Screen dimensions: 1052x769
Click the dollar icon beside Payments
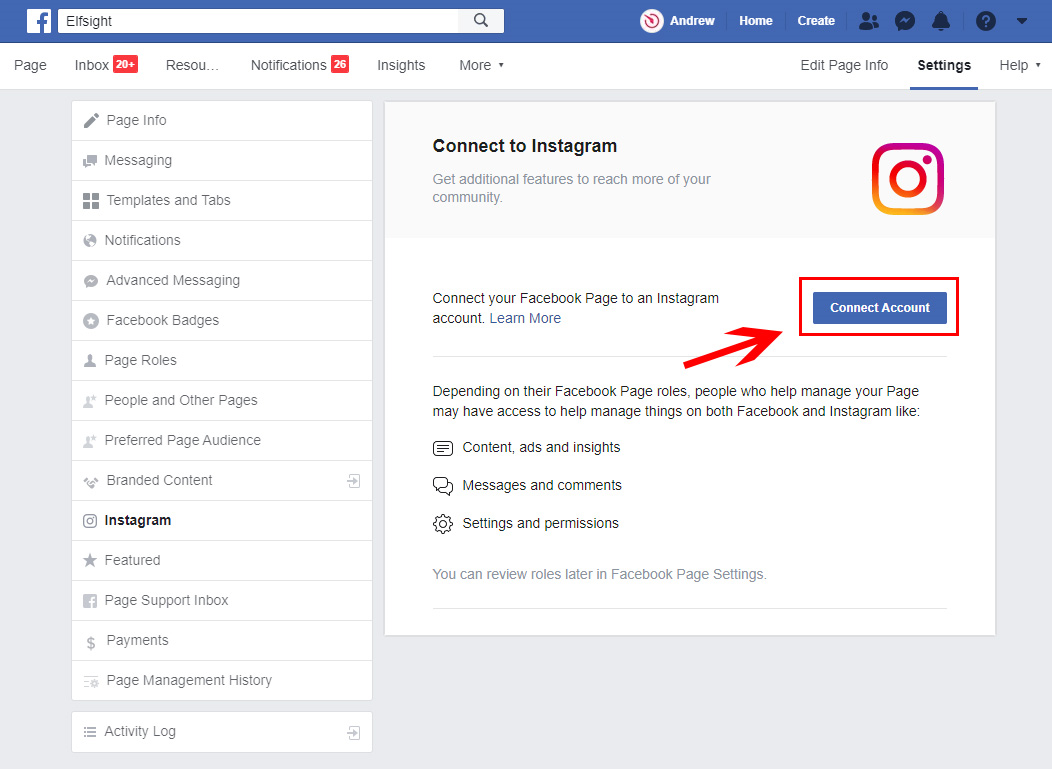coord(91,642)
